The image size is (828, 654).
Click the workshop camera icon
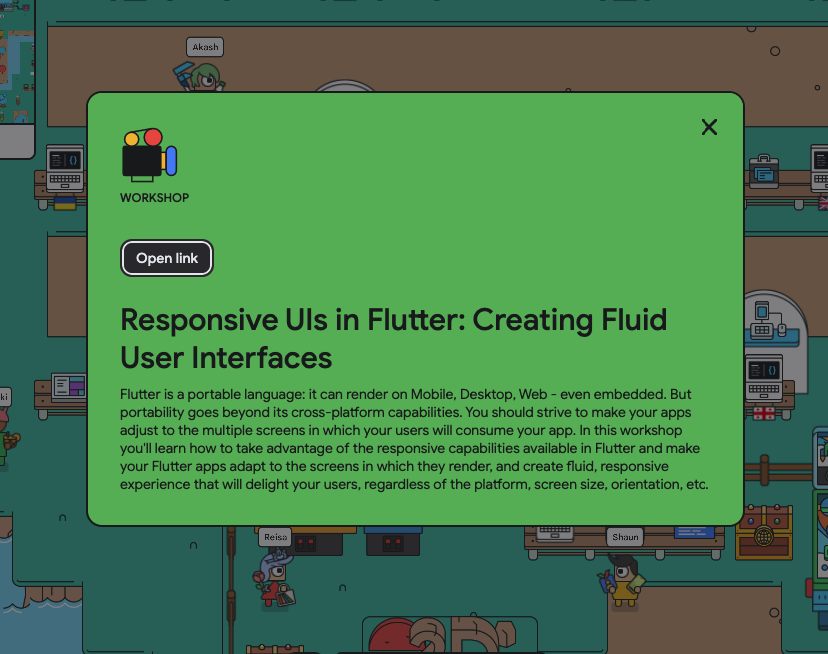(150, 155)
